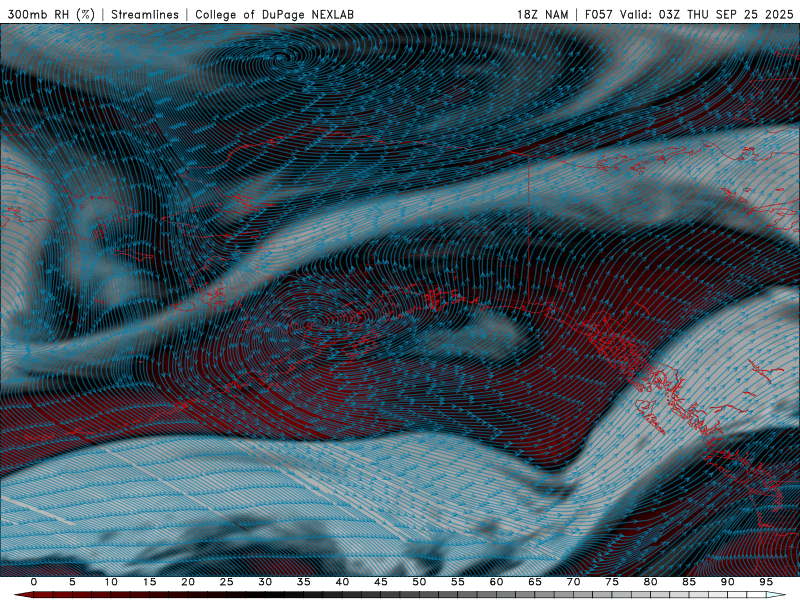Select the "0" tick label on the color scale
The image size is (800, 600).
point(34,582)
